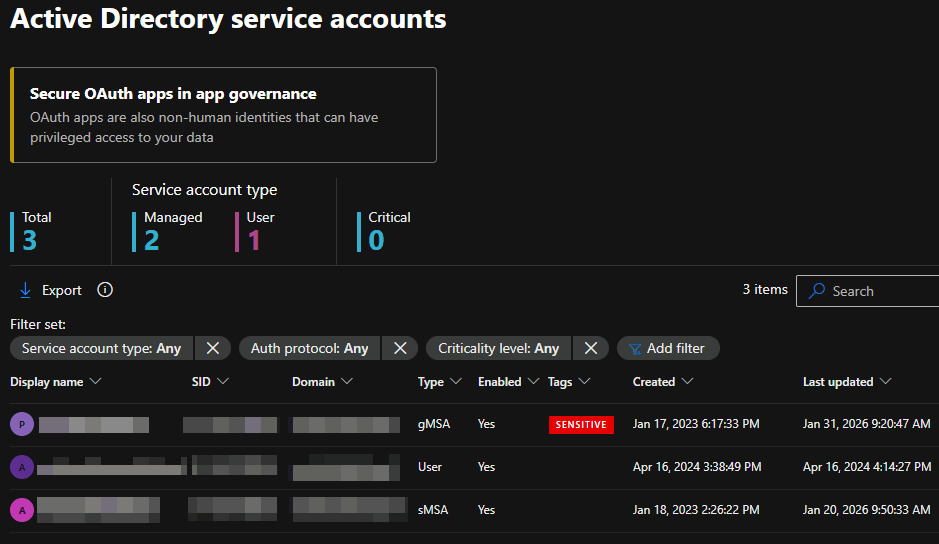Open the Service account type: Any filter

tap(101, 348)
